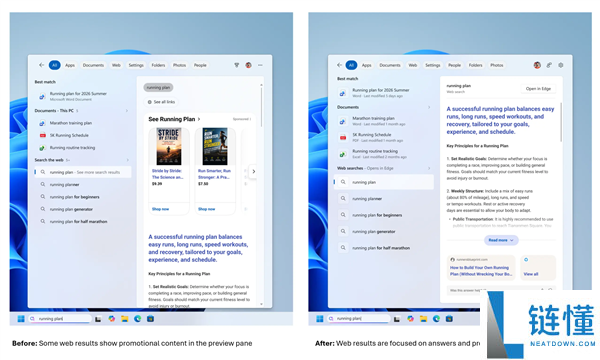Open Excel file 'Running routine tracking' in Before panel
Viewport: 600px width, 360px height.
tap(82, 148)
